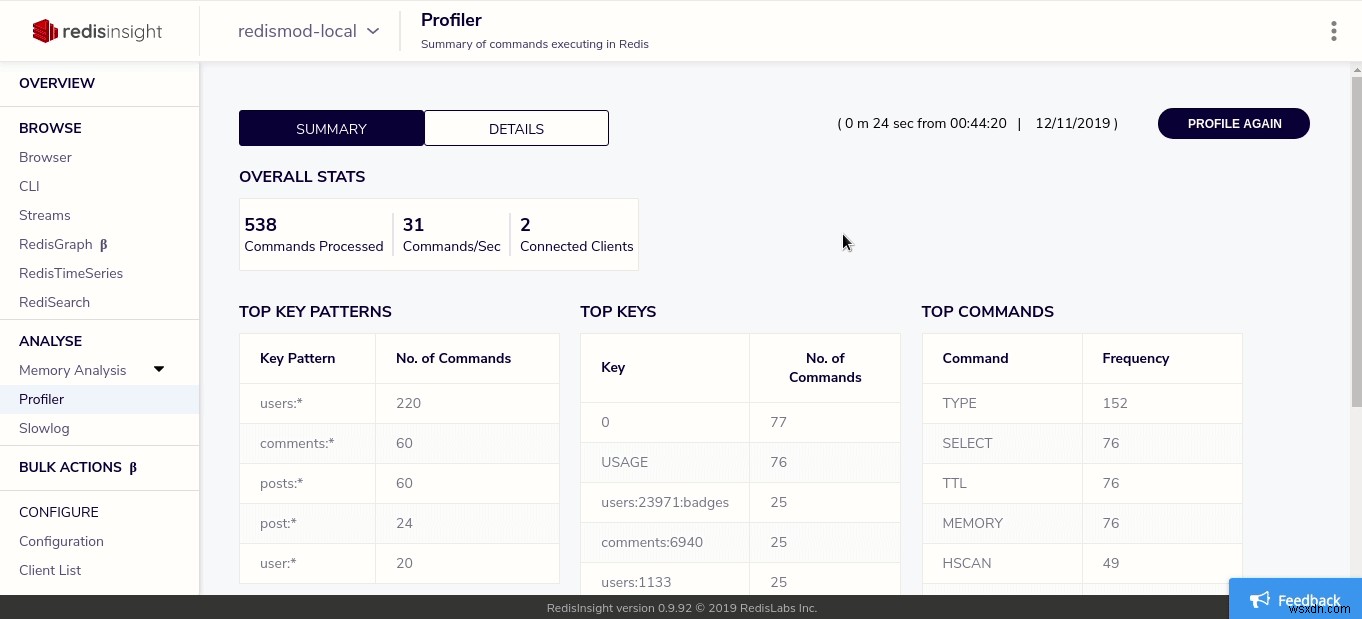Open Slowlog in the sidebar
Screen dimensions: 1362x619
(44, 428)
